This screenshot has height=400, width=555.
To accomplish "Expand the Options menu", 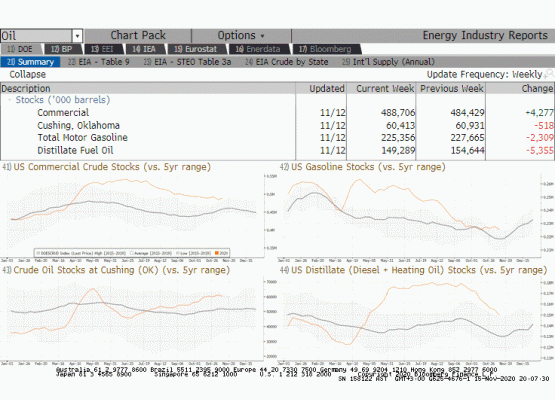I will (x=241, y=35).
